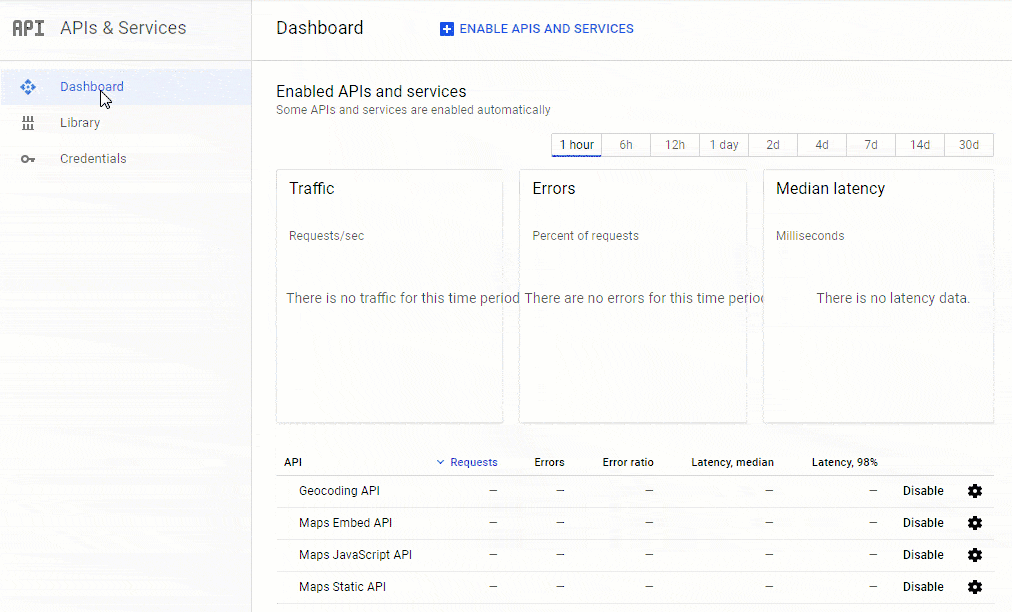Click the Percent of requests label
The height and width of the screenshot is (612, 1012).
(585, 236)
